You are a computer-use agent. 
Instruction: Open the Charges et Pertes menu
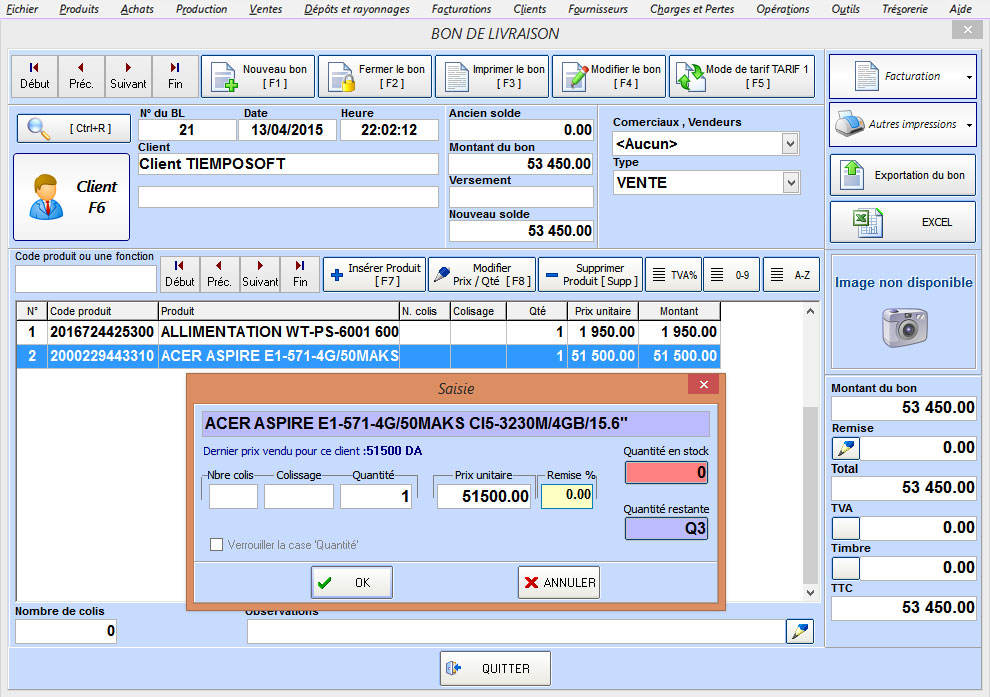click(x=692, y=9)
